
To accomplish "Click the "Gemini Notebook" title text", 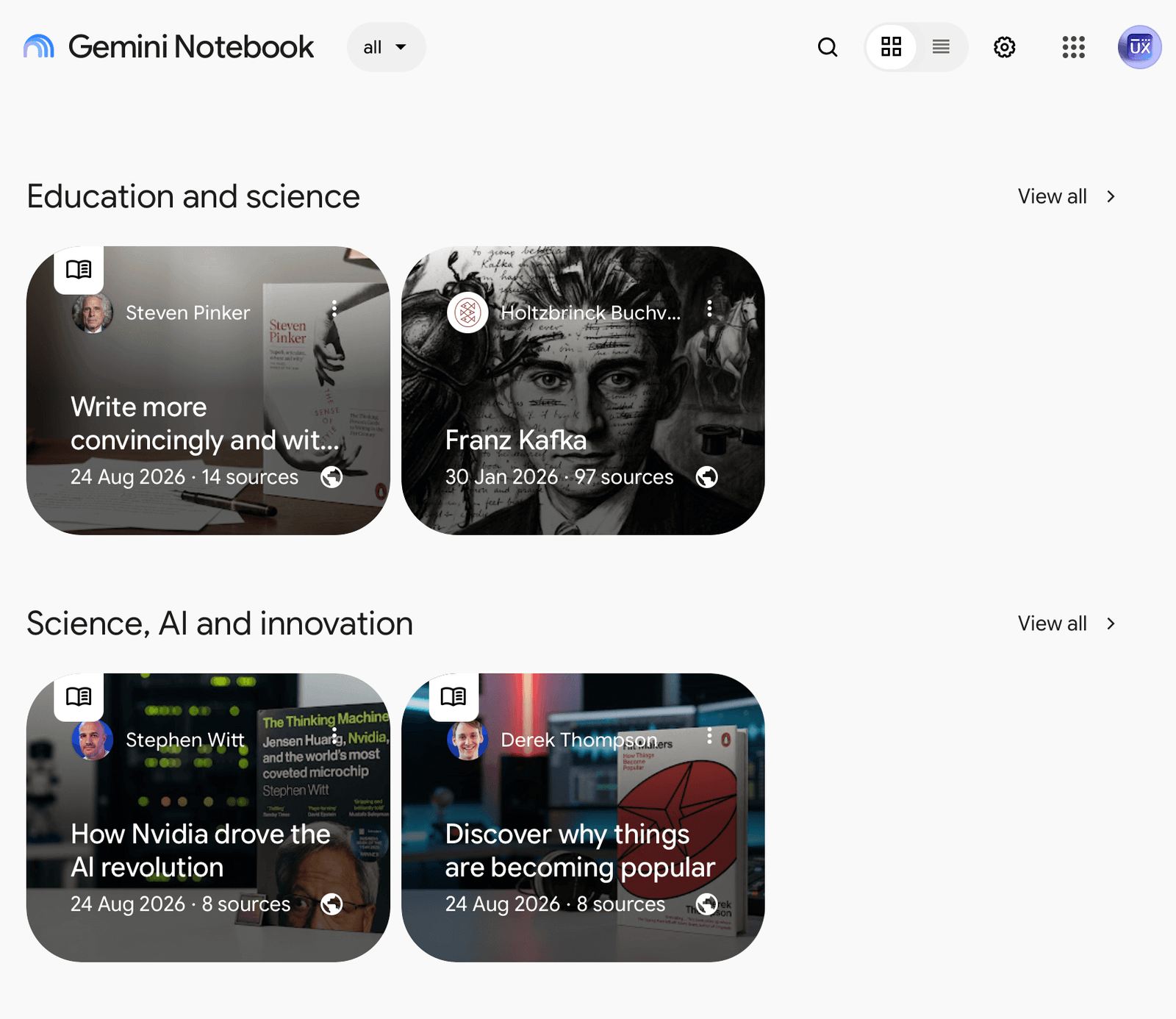I will coord(191,46).
